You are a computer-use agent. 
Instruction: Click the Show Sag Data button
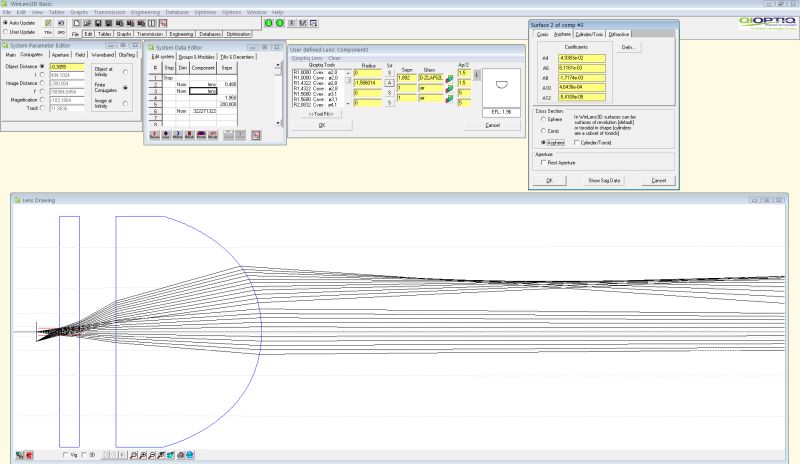pyautogui.click(x=604, y=180)
